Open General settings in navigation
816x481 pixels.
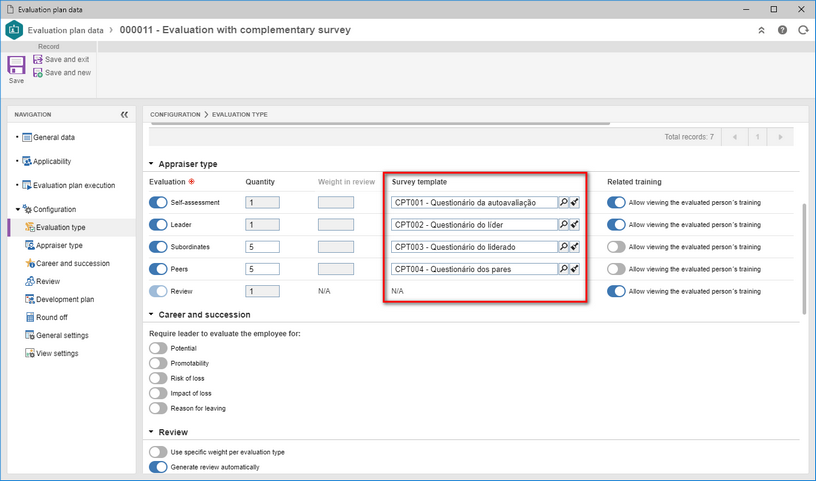click(57, 335)
